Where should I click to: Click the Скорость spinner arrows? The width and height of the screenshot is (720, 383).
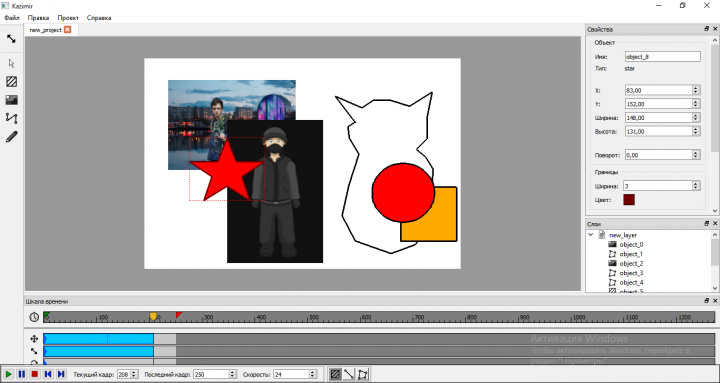[312, 374]
